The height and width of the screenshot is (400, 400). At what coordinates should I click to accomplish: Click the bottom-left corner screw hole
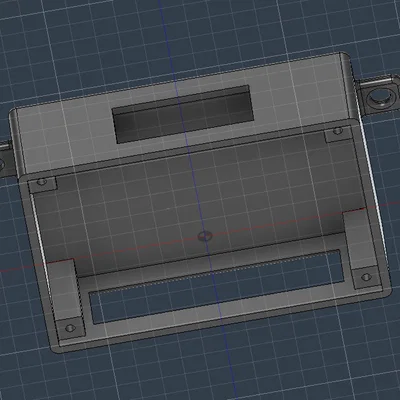point(70,328)
